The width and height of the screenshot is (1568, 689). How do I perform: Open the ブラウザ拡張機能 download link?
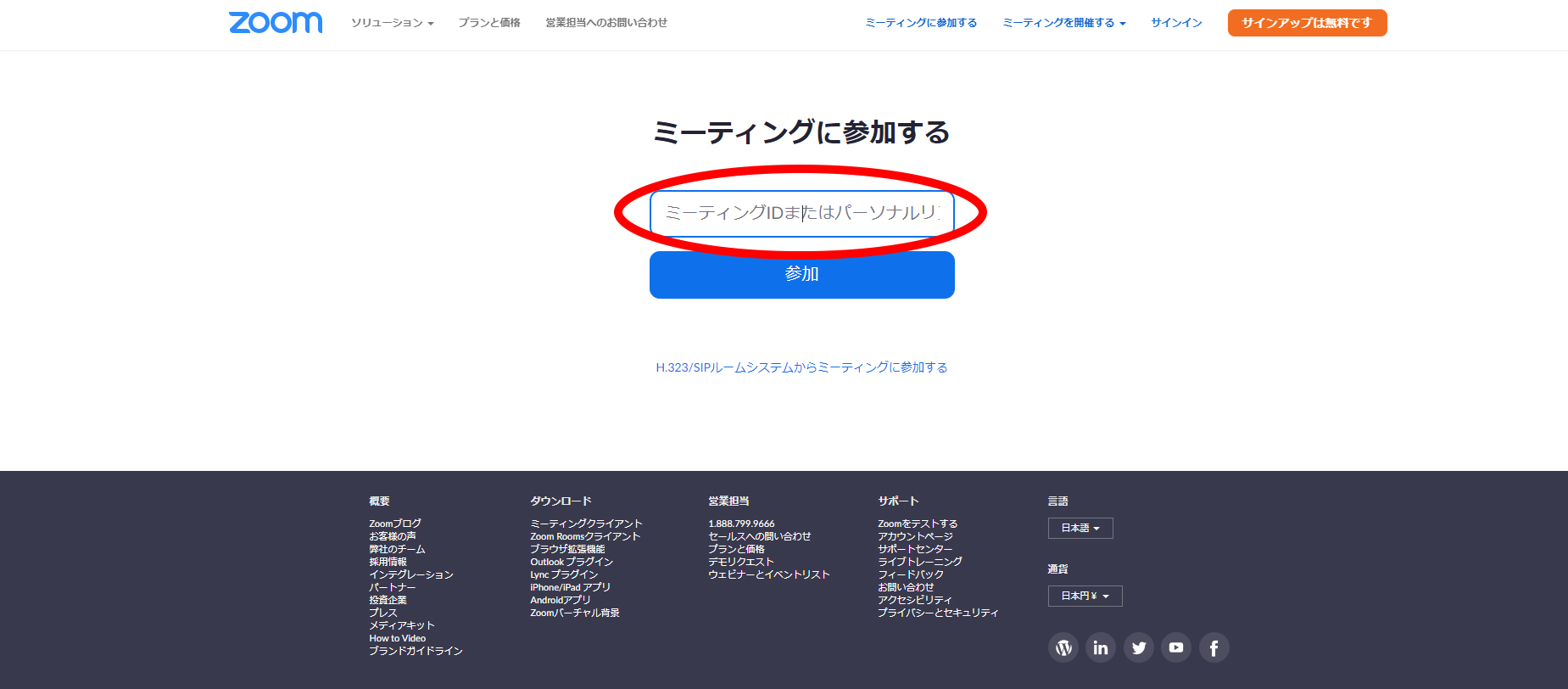coord(567,549)
